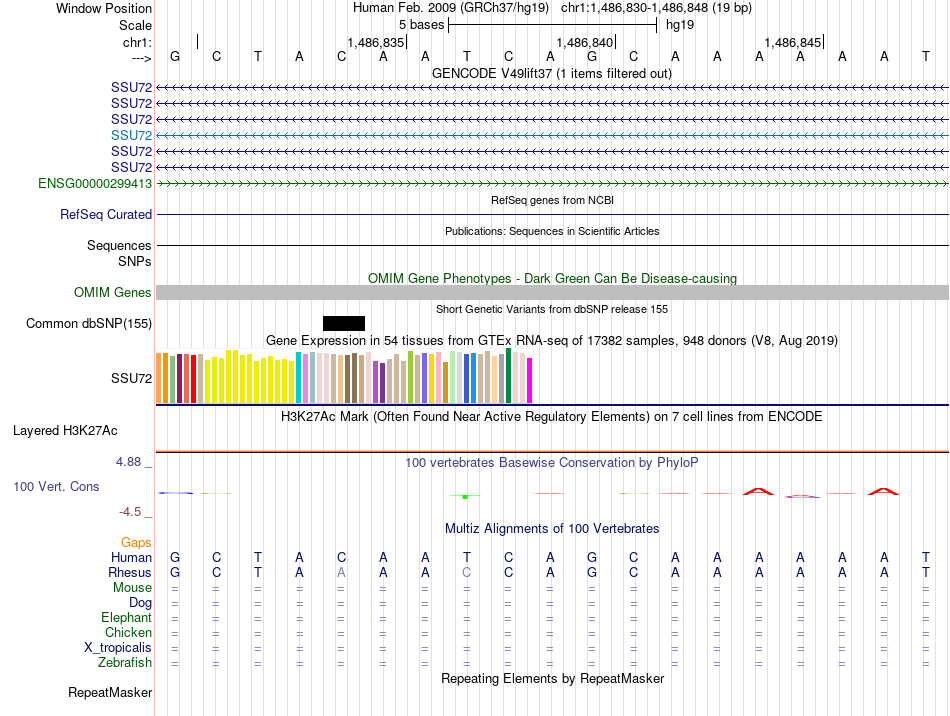Click the green PhyloP conservation mark
Image resolution: width=950 pixels, height=716 pixels.
[x=465, y=497]
